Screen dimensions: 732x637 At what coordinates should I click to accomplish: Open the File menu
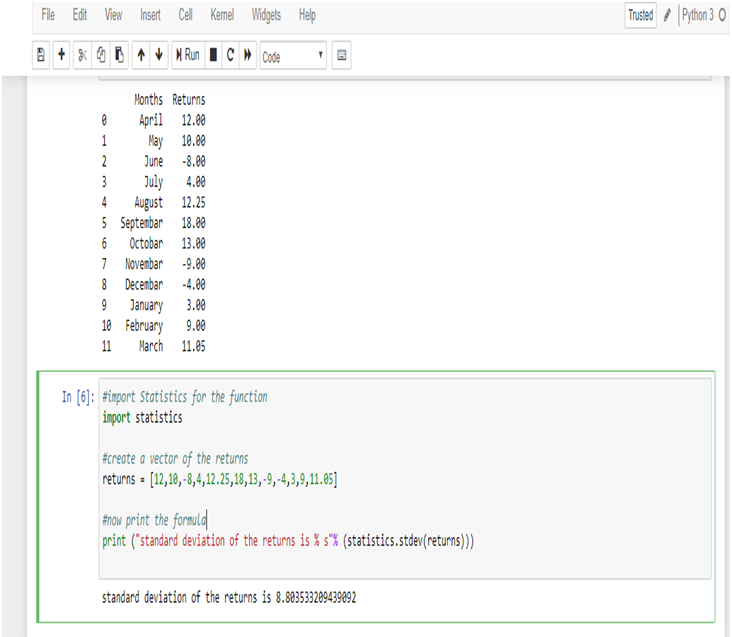pos(48,15)
